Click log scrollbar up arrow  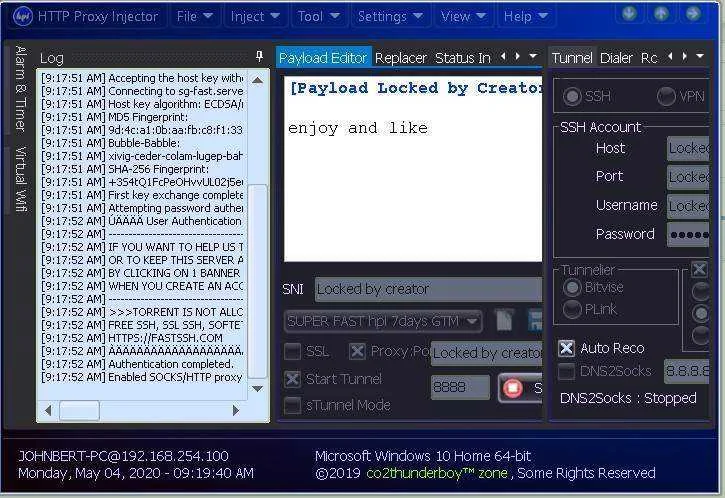click(258, 80)
